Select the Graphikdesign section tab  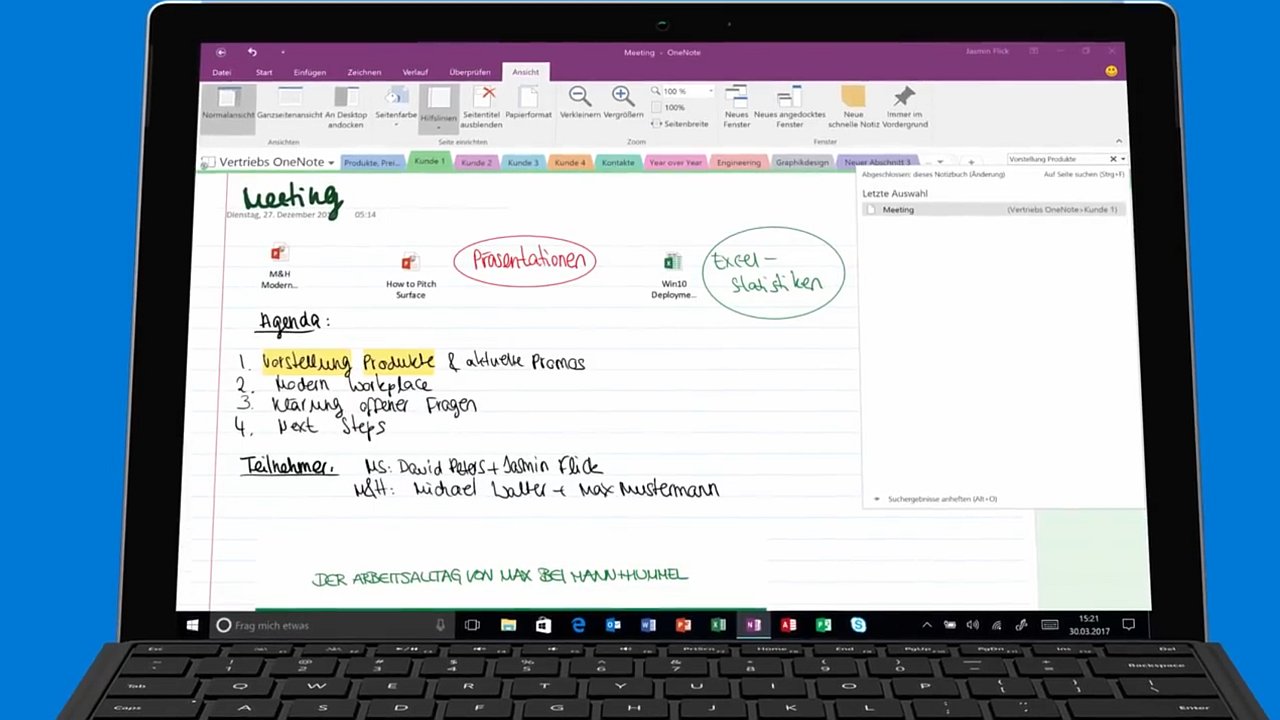[x=802, y=162]
